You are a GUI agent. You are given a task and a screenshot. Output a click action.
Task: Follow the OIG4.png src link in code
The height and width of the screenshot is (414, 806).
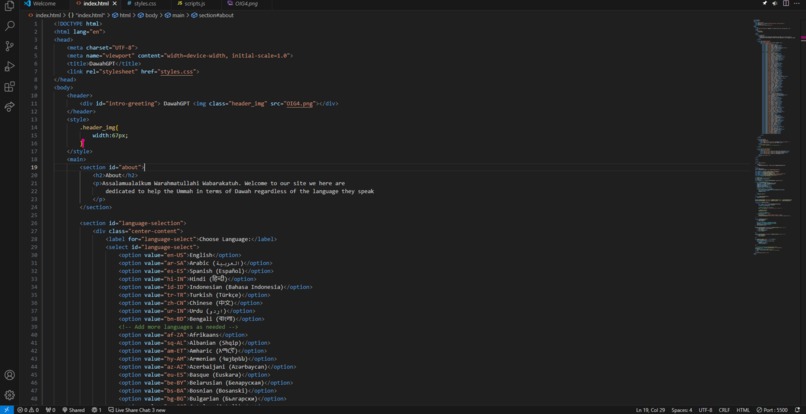(x=300, y=103)
